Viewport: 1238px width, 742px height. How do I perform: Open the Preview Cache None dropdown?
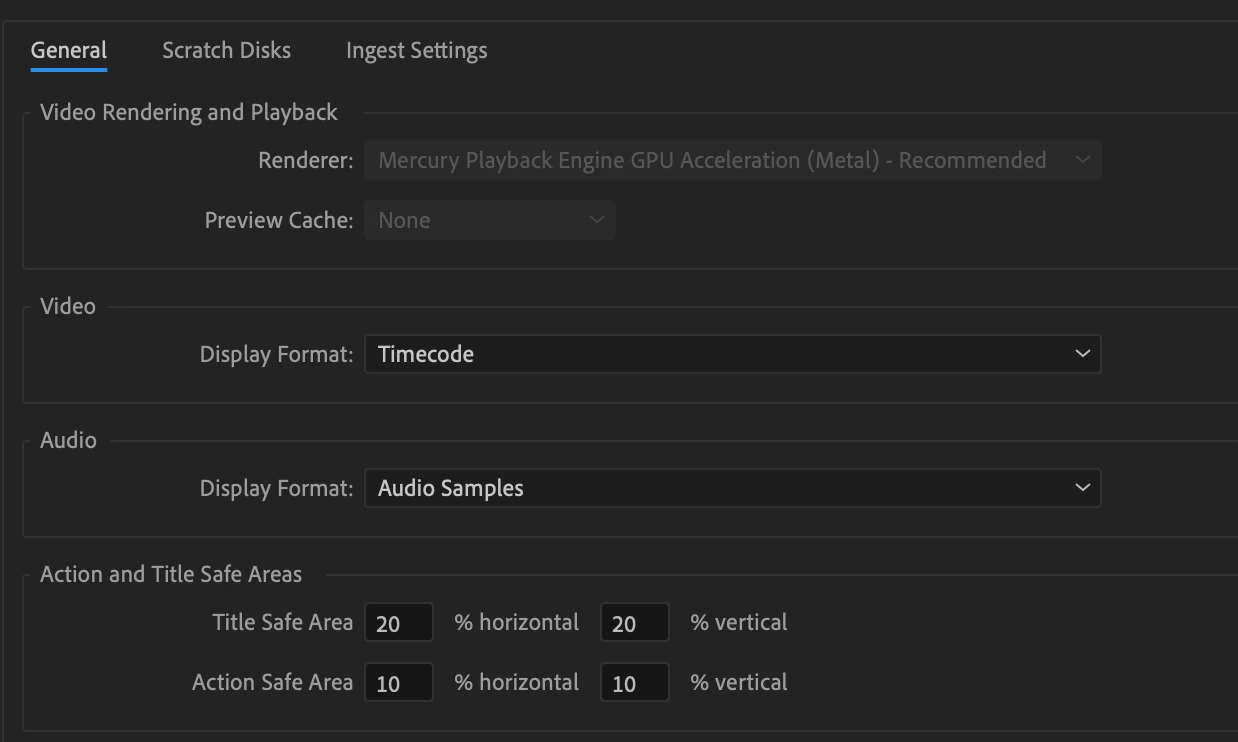click(x=490, y=220)
